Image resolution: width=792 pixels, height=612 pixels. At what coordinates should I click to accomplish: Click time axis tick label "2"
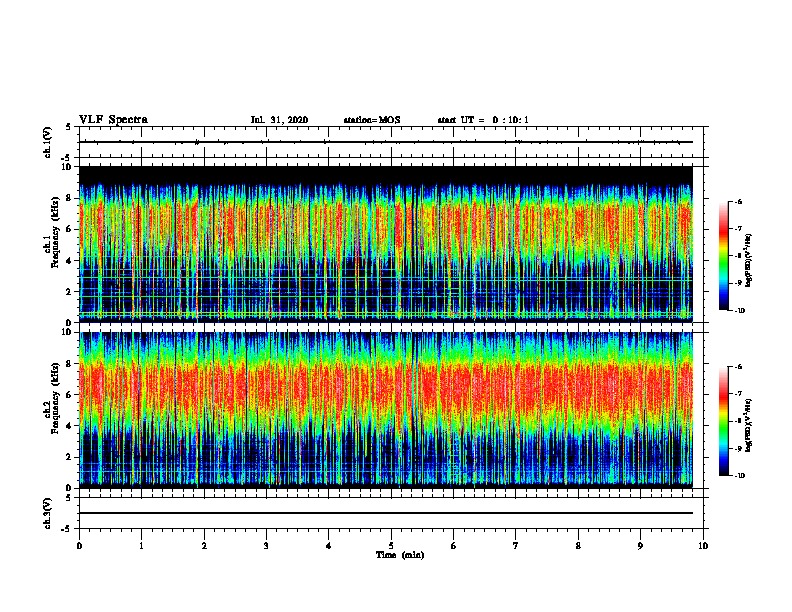pos(204,546)
